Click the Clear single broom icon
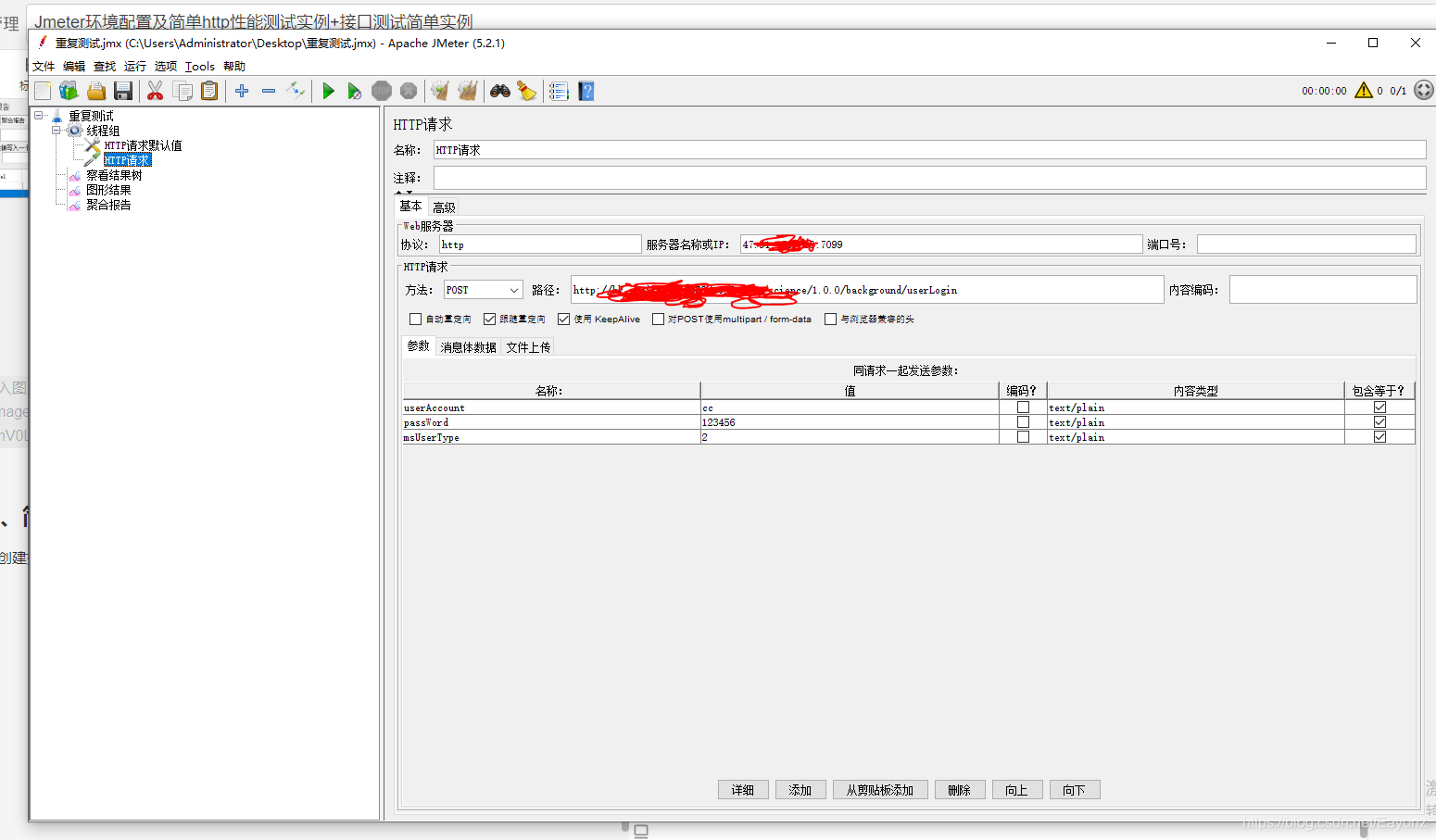Screen dimensions: 1436x840 440,91
